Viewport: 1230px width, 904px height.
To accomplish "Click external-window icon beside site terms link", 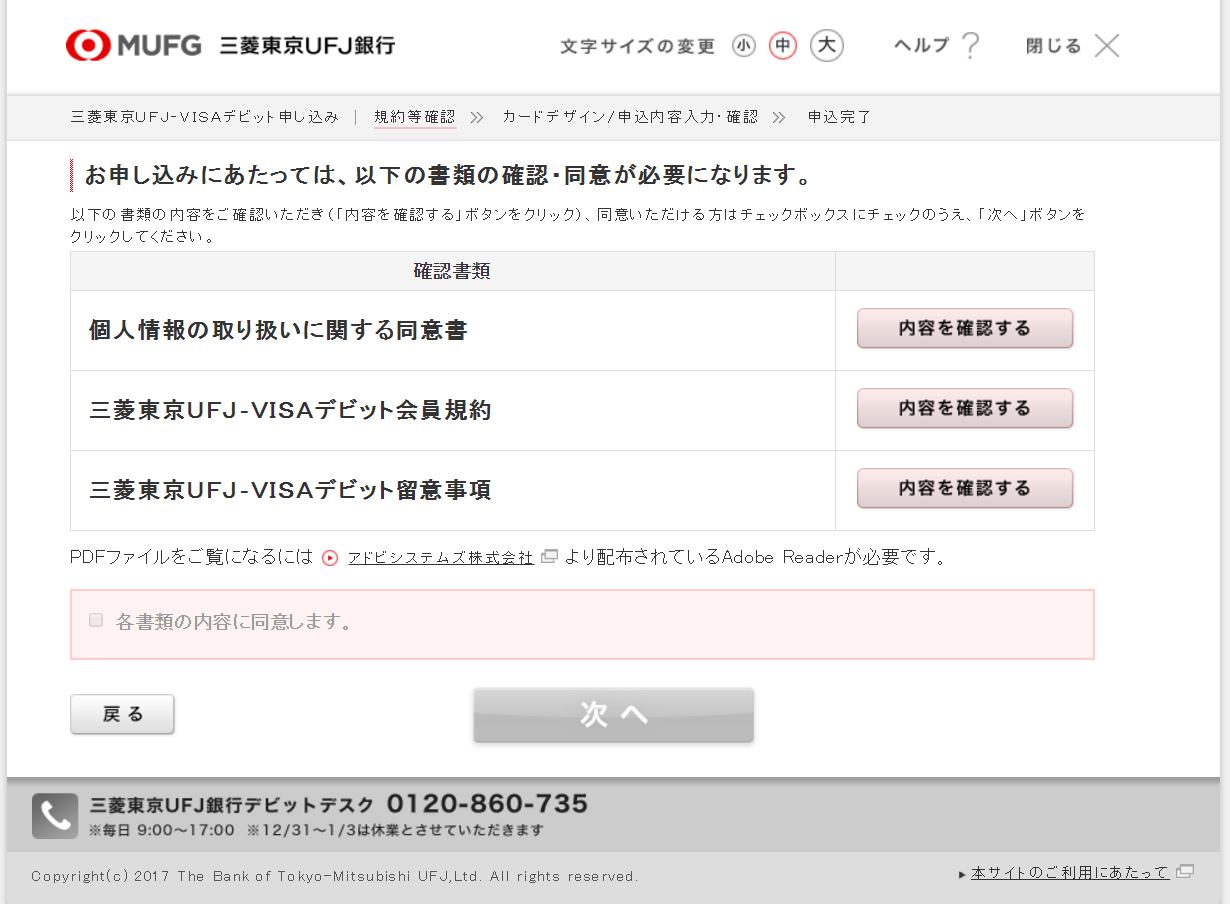I will [x=1185, y=872].
